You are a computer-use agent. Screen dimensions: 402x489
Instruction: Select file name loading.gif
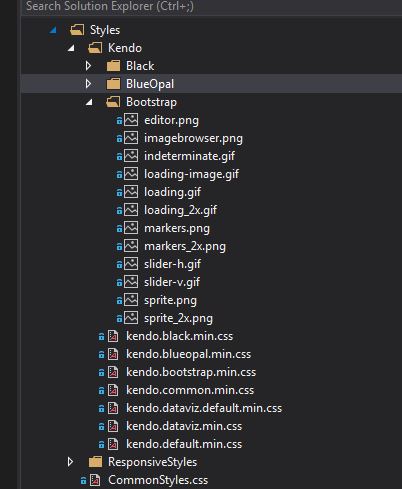click(x=172, y=192)
